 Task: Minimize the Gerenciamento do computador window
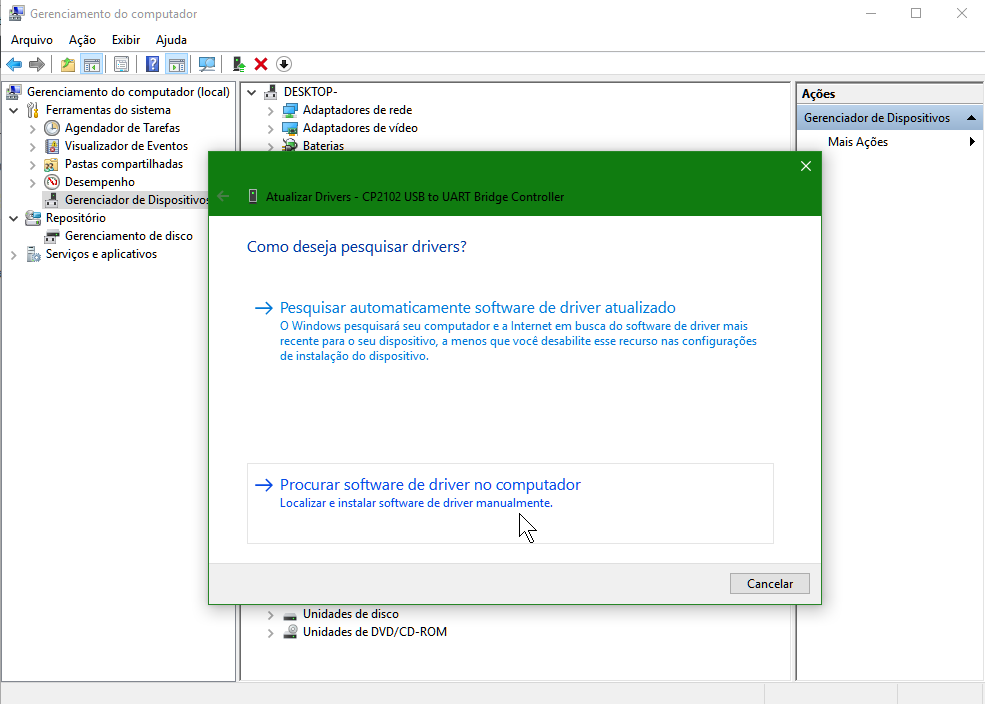pos(871,13)
